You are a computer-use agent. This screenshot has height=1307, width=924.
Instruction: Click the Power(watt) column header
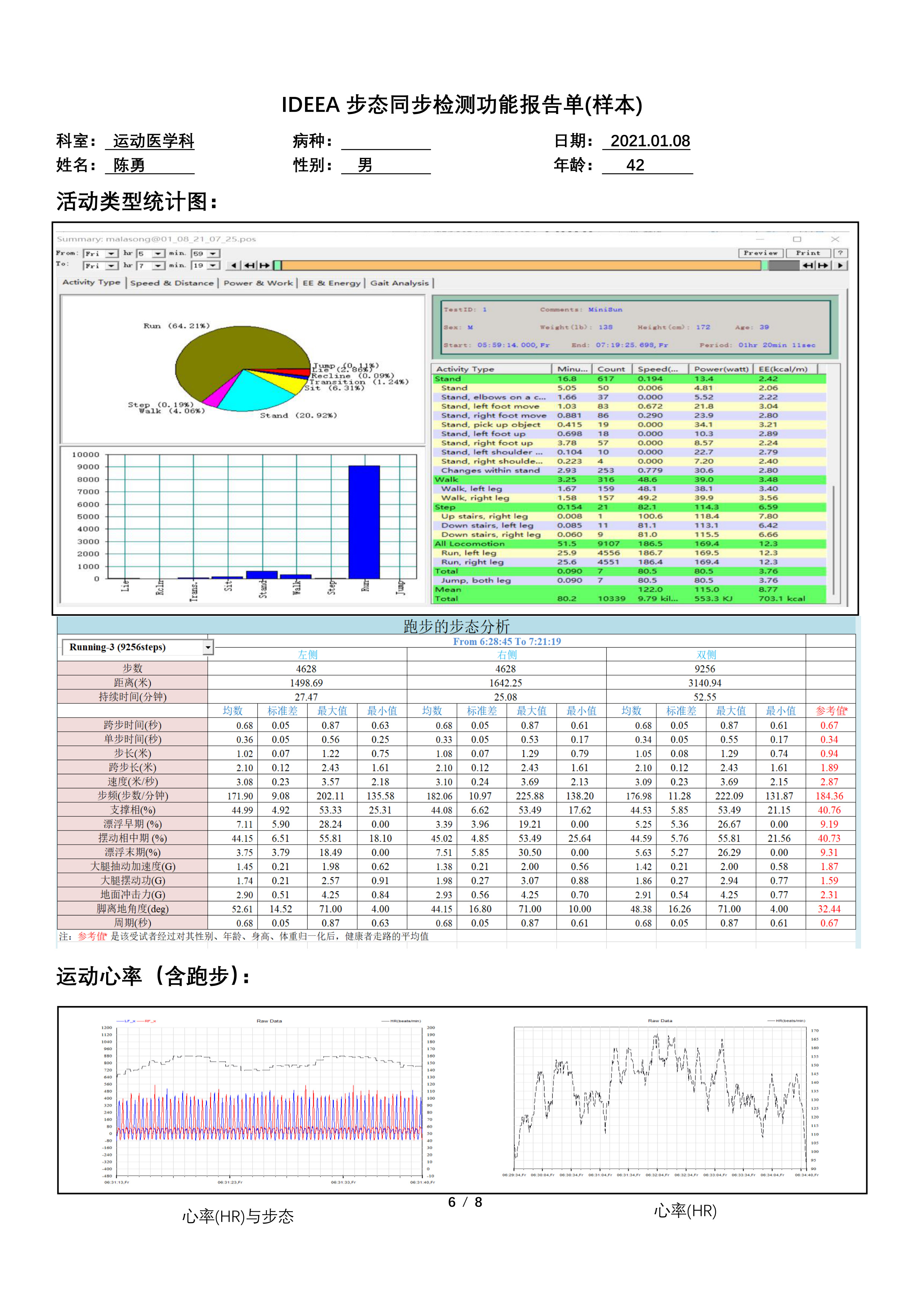721,369
